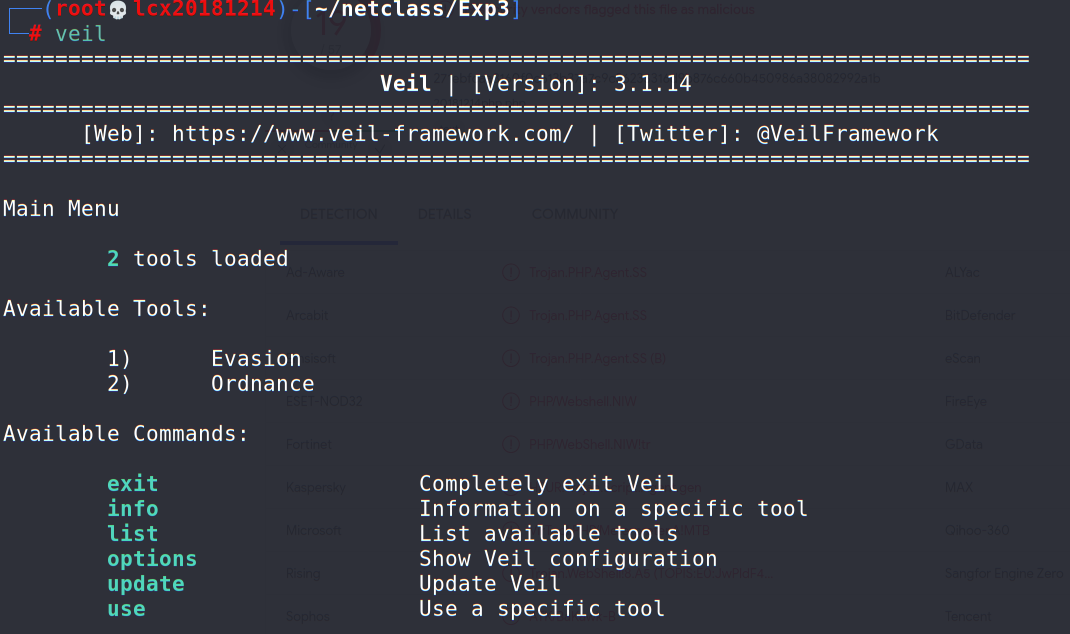Switch to the DETAILS tab
The image size is (1070, 634).
click(445, 214)
